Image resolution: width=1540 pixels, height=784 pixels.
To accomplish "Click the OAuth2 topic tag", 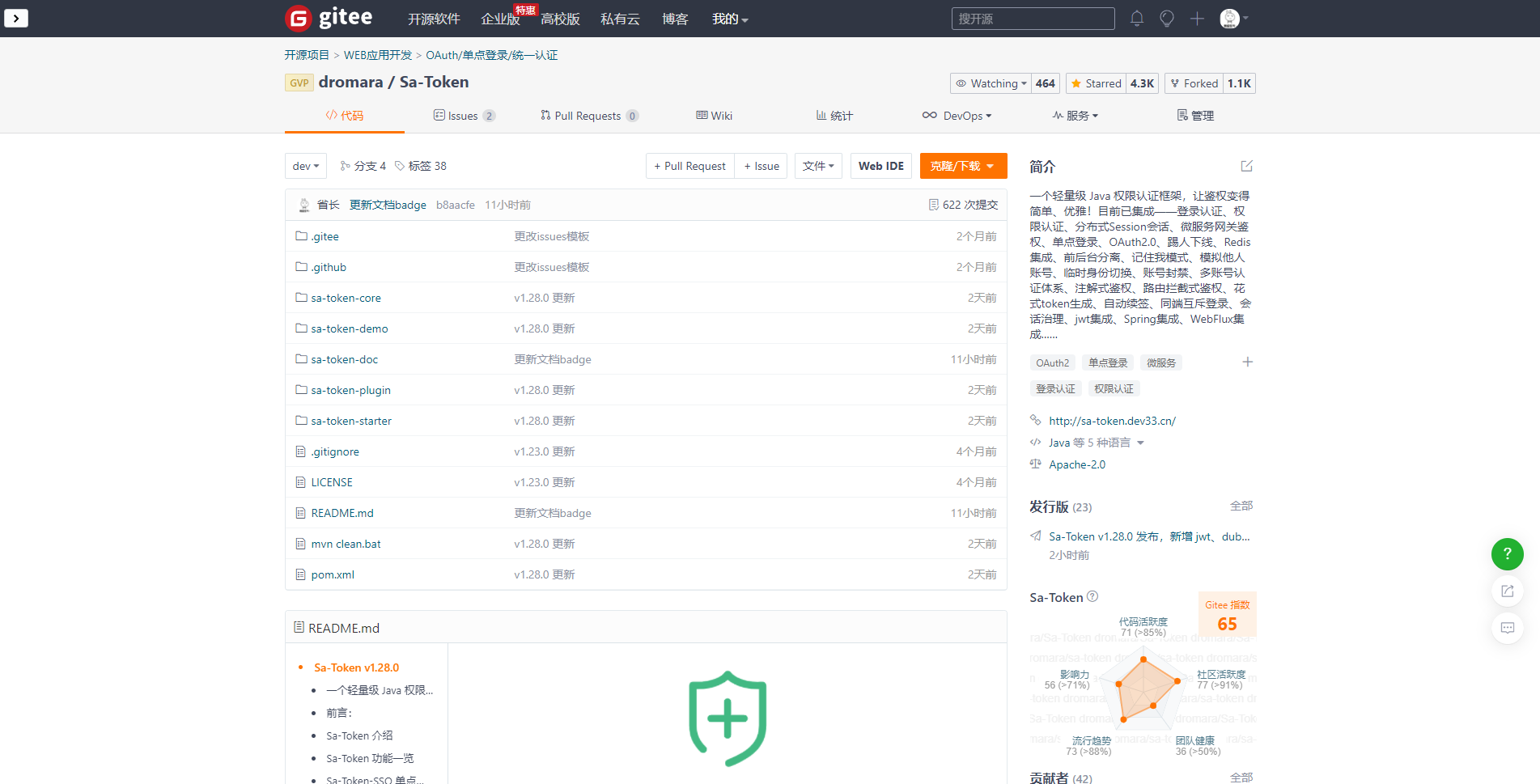I will click(x=1052, y=363).
